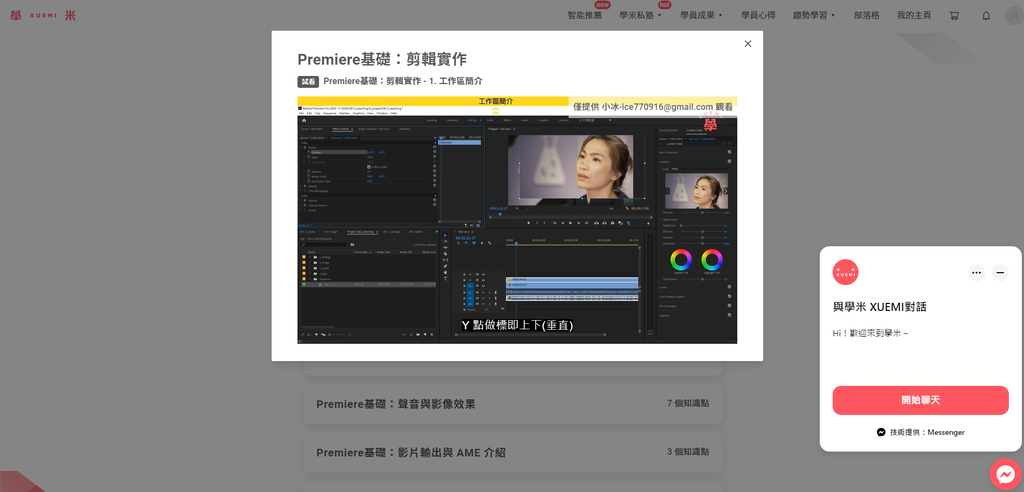Click the XUEMI logo in header
This screenshot has width=1024, height=492.
pos(42,15)
